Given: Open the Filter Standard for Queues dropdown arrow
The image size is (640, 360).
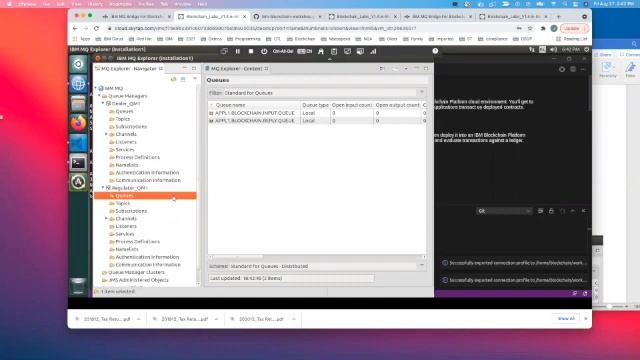Looking at the screenshot, I should pos(422,93).
